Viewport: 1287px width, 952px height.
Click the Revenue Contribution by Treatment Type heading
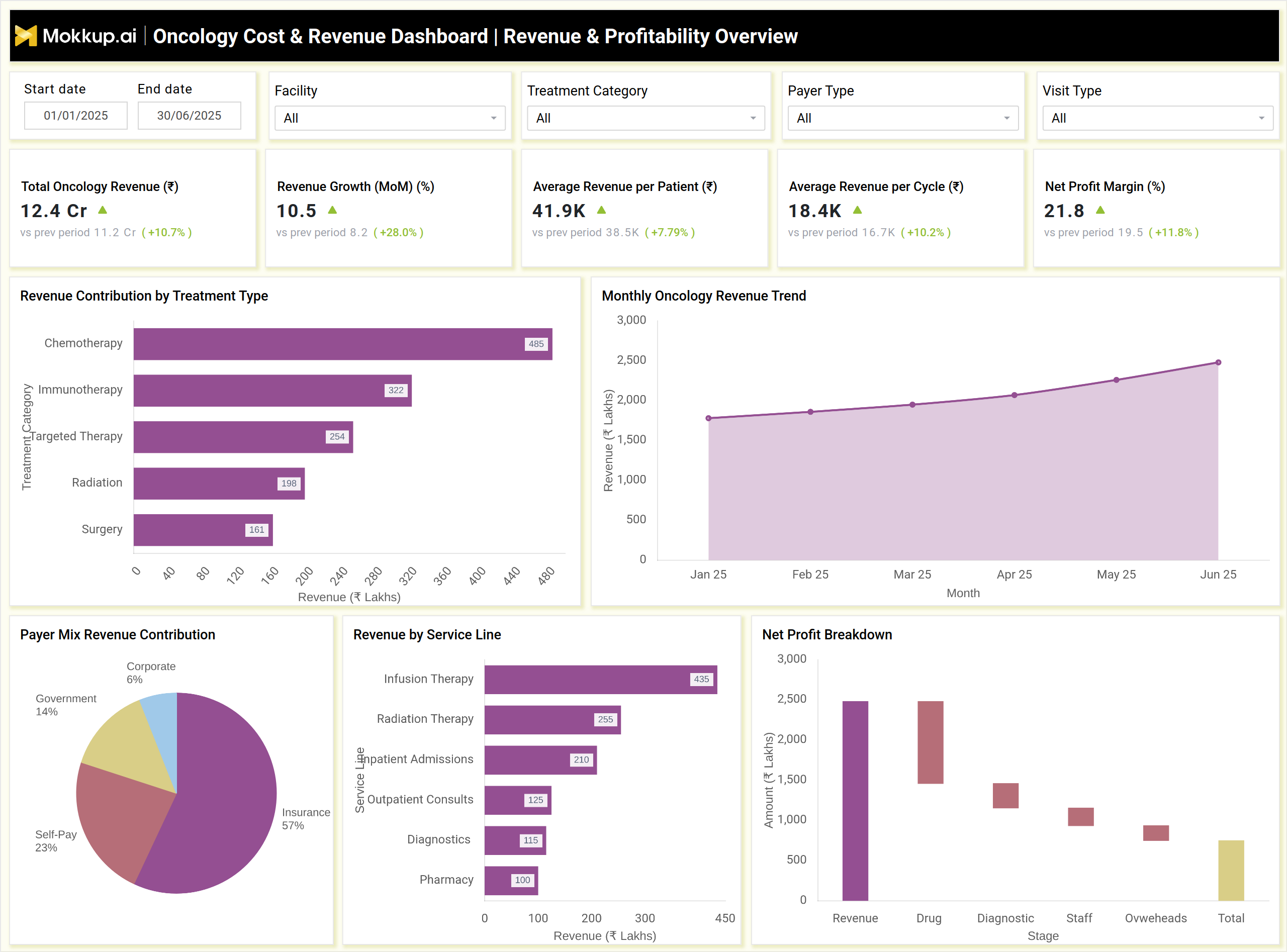[144, 296]
